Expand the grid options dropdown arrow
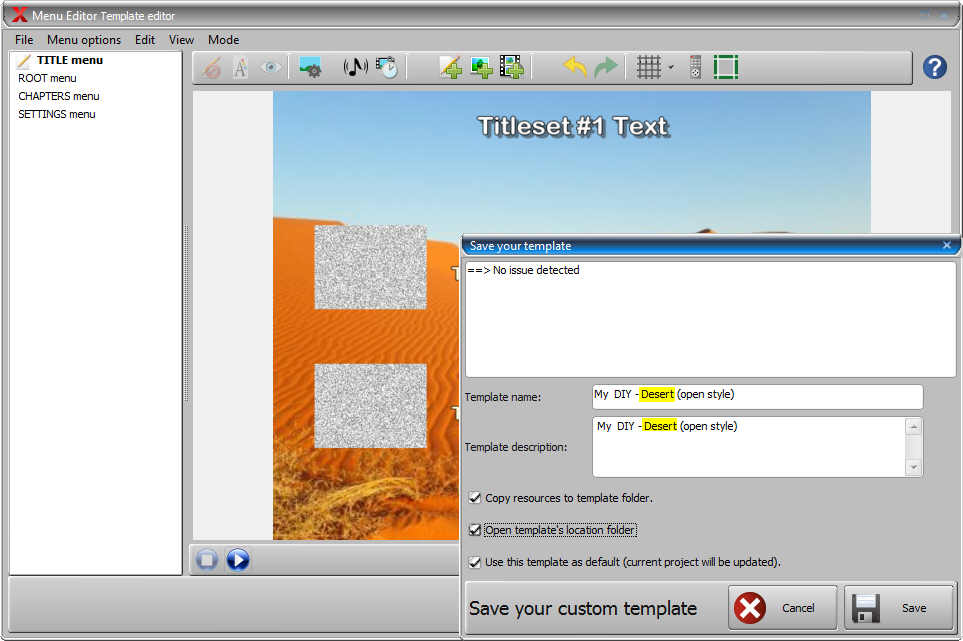 pyautogui.click(x=671, y=67)
